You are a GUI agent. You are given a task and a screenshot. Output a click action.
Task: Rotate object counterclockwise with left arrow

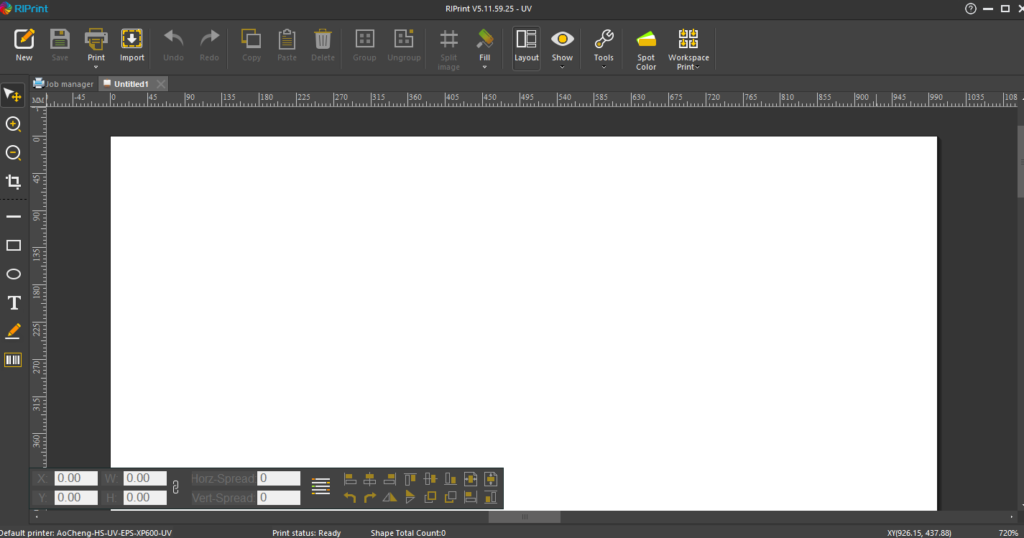pos(350,498)
